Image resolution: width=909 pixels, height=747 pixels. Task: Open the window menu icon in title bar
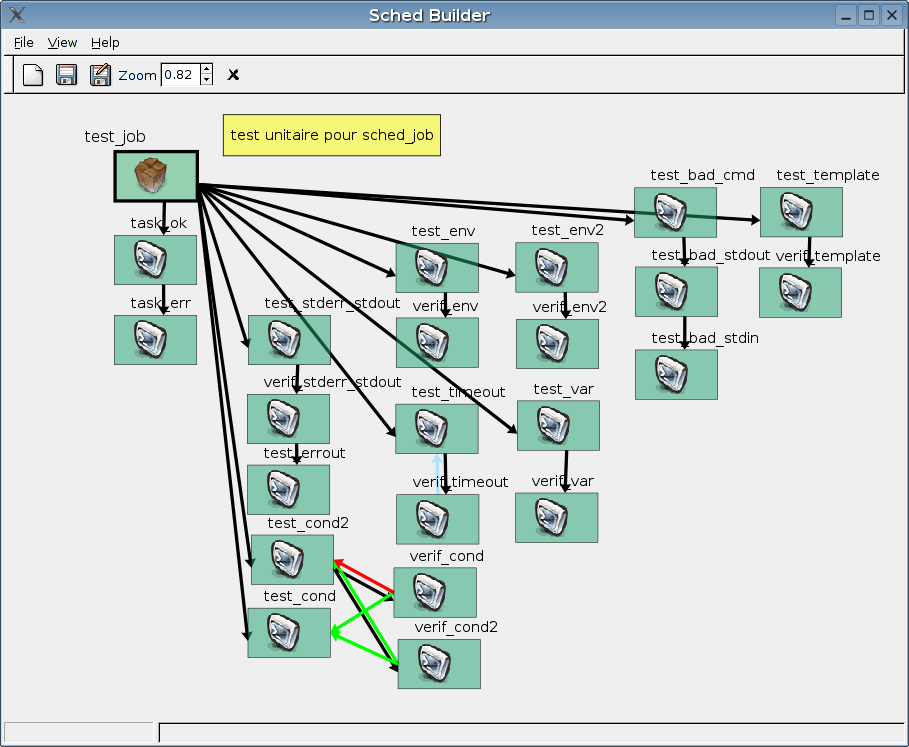(x=17, y=14)
